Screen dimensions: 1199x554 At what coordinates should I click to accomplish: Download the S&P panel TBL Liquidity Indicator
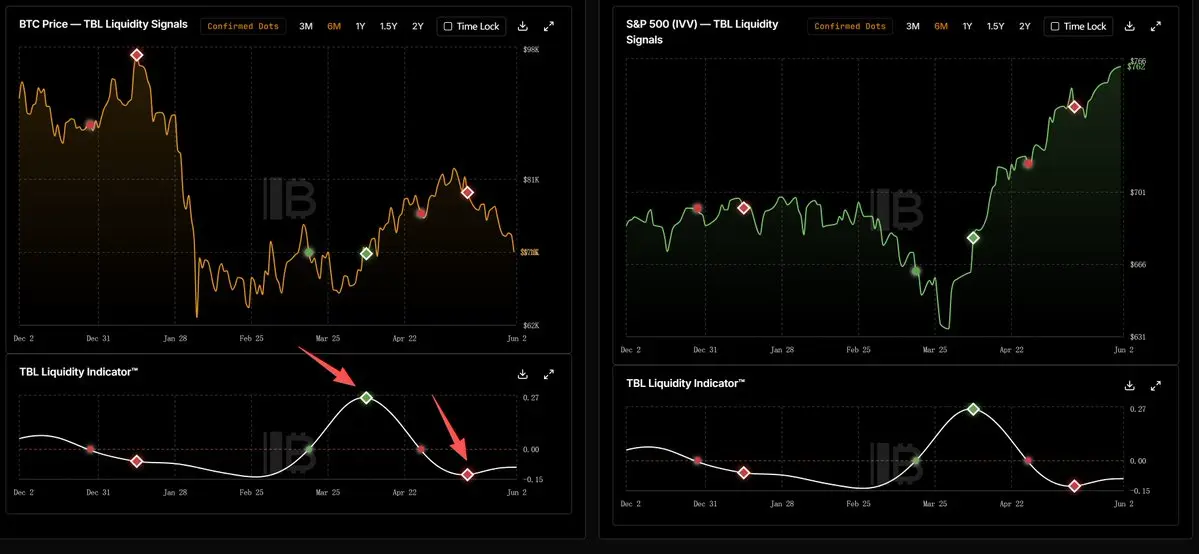click(1129, 386)
